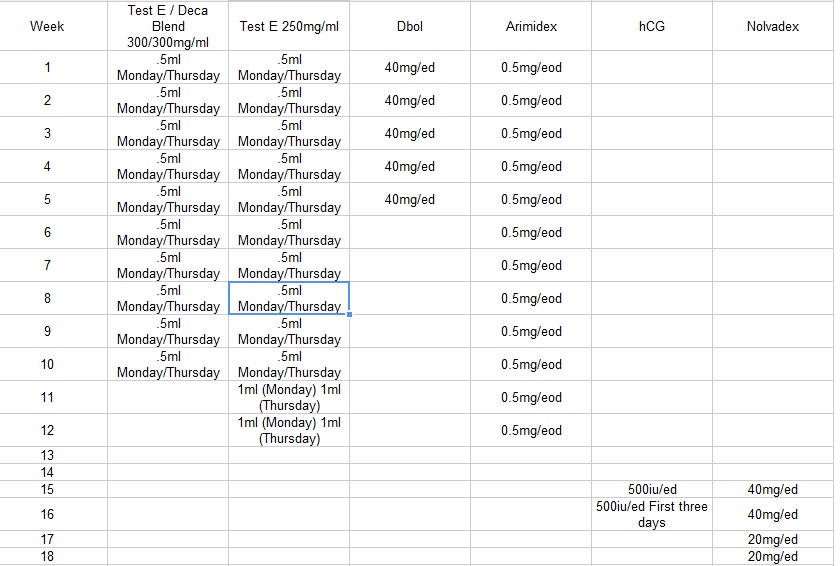Click the week 3 Dbol "40mg/ed" cell

(410, 134)
